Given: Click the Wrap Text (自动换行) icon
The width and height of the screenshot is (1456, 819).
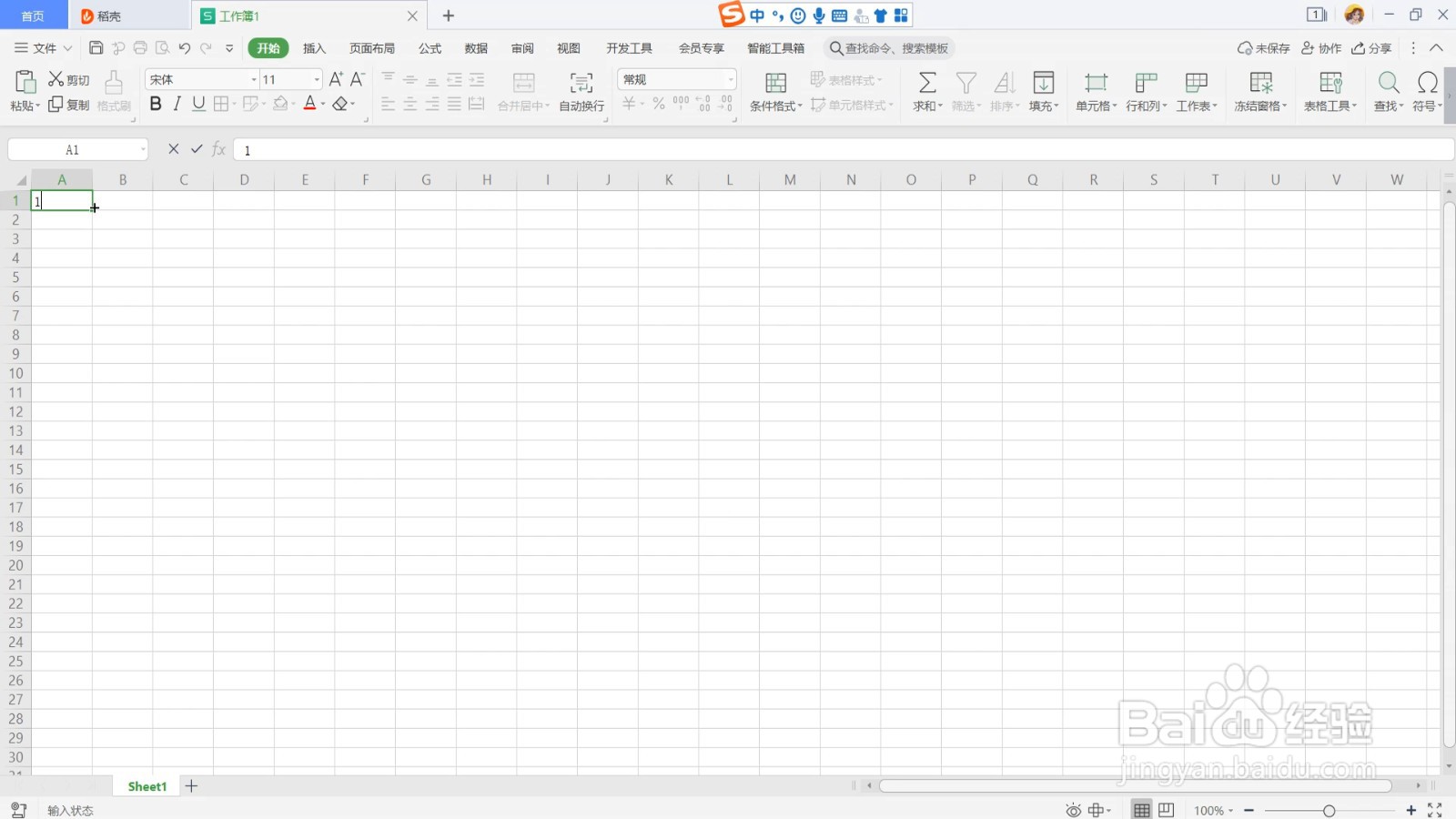Looking at the screenshot, I should tap(581, 83).
